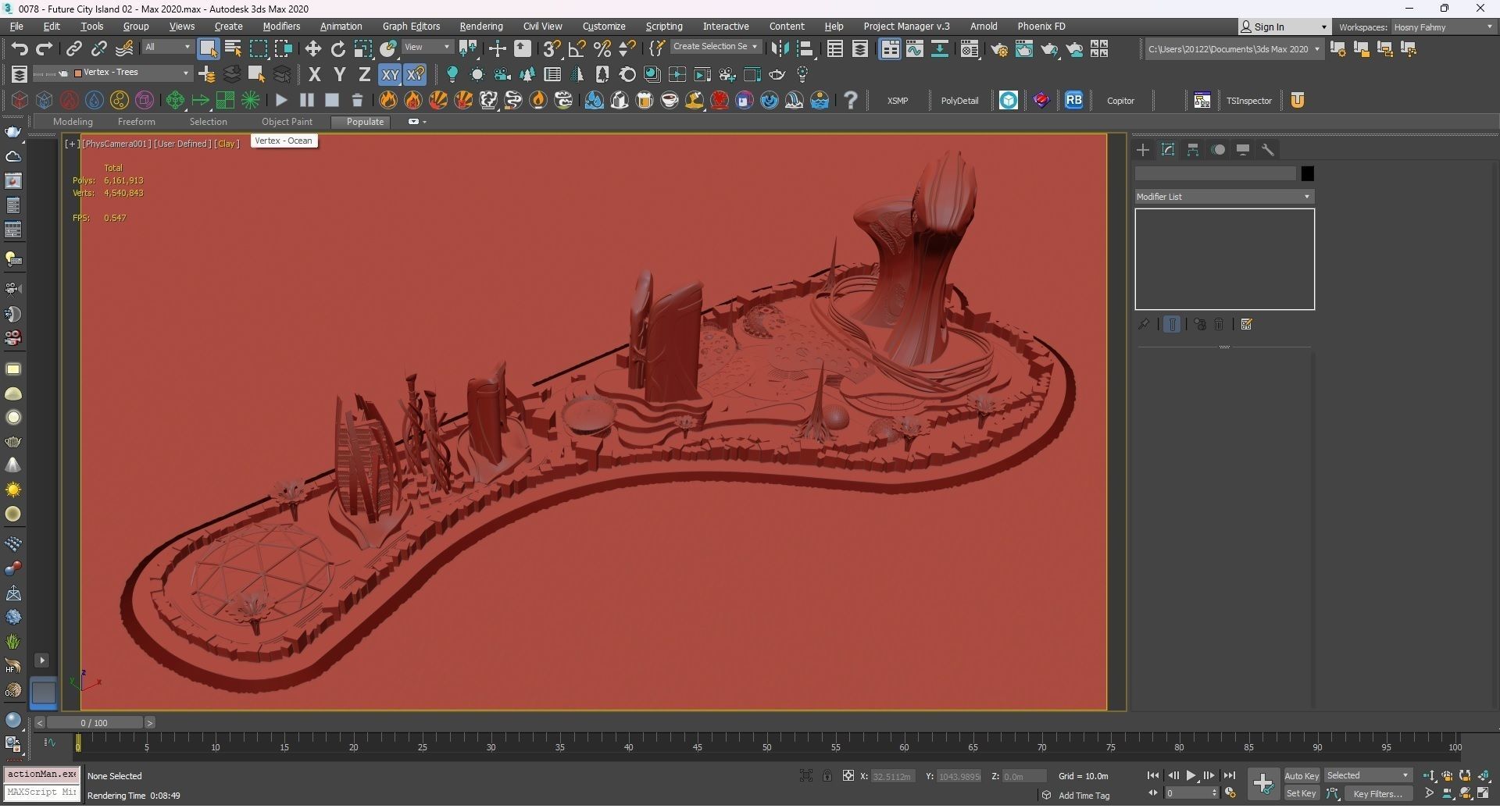Expand the Modifier List dropdown
Viewport: 1500px width, 812px height.
[x=1224, y=197]
